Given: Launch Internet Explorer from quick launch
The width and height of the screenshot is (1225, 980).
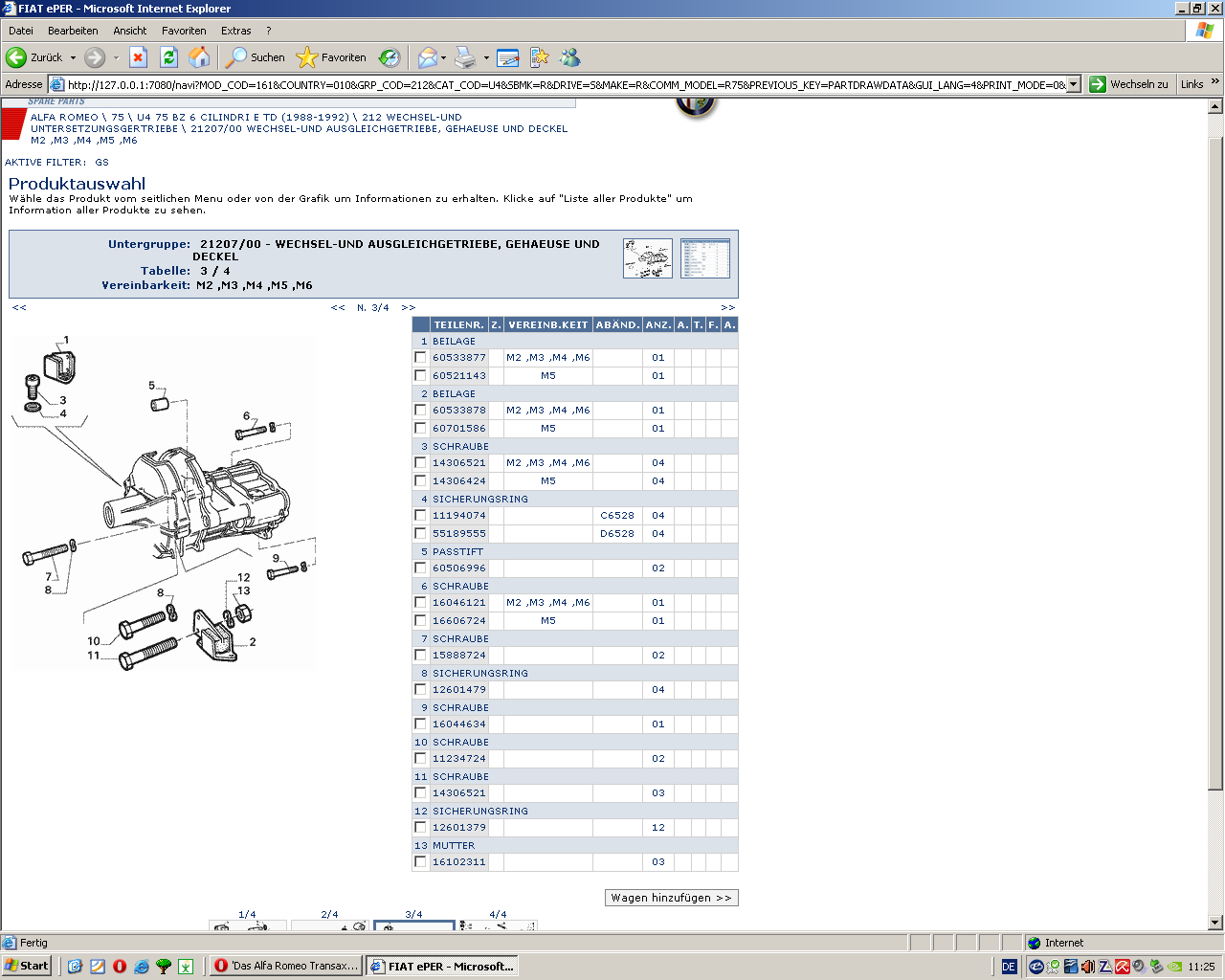Looking at the screenshot, I should click(x=142, y=967).
